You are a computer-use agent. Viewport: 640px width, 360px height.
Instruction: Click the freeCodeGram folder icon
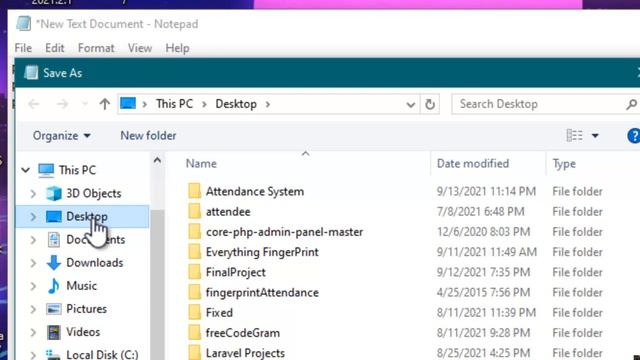point(195,332)
